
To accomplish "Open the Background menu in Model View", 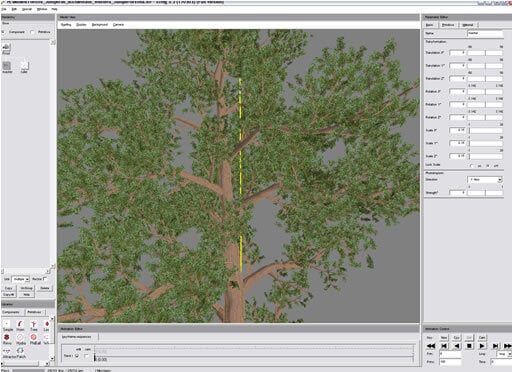I will [x=100, y=25].
